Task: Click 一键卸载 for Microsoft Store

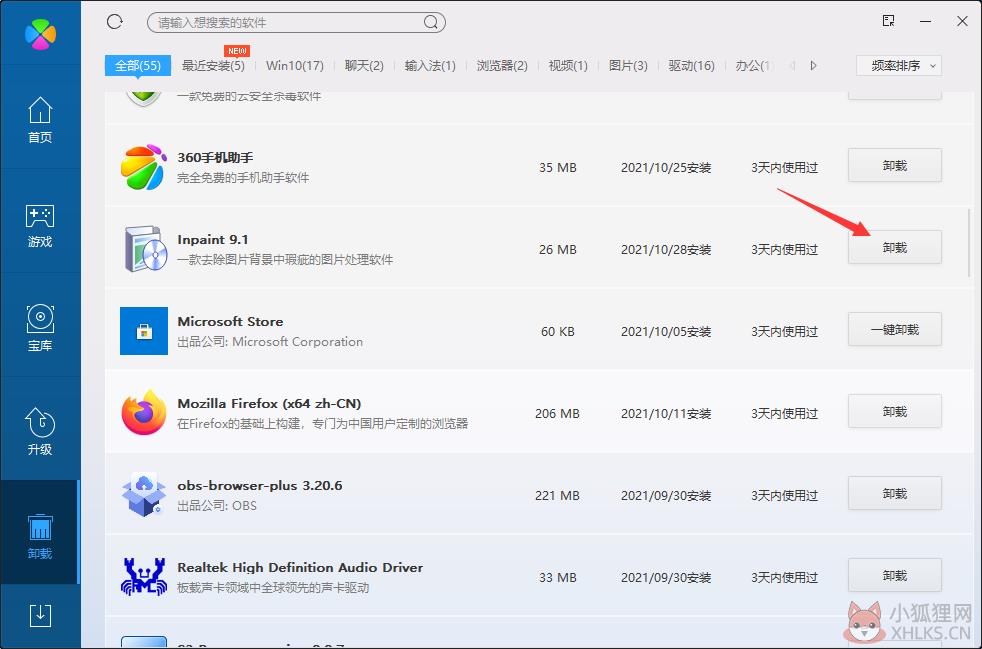Action: [895, 330]
